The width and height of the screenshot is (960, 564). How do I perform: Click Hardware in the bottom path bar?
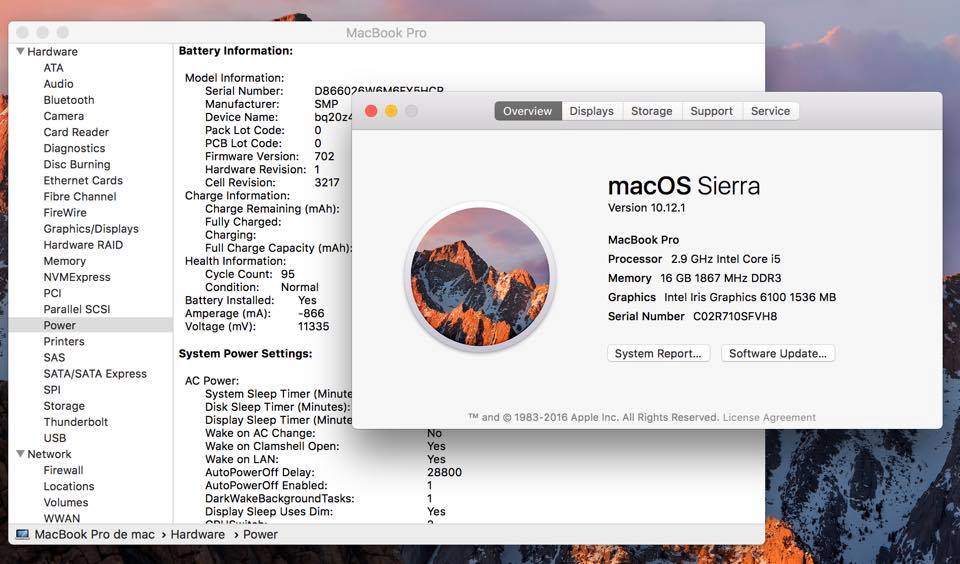click(197, 535)
